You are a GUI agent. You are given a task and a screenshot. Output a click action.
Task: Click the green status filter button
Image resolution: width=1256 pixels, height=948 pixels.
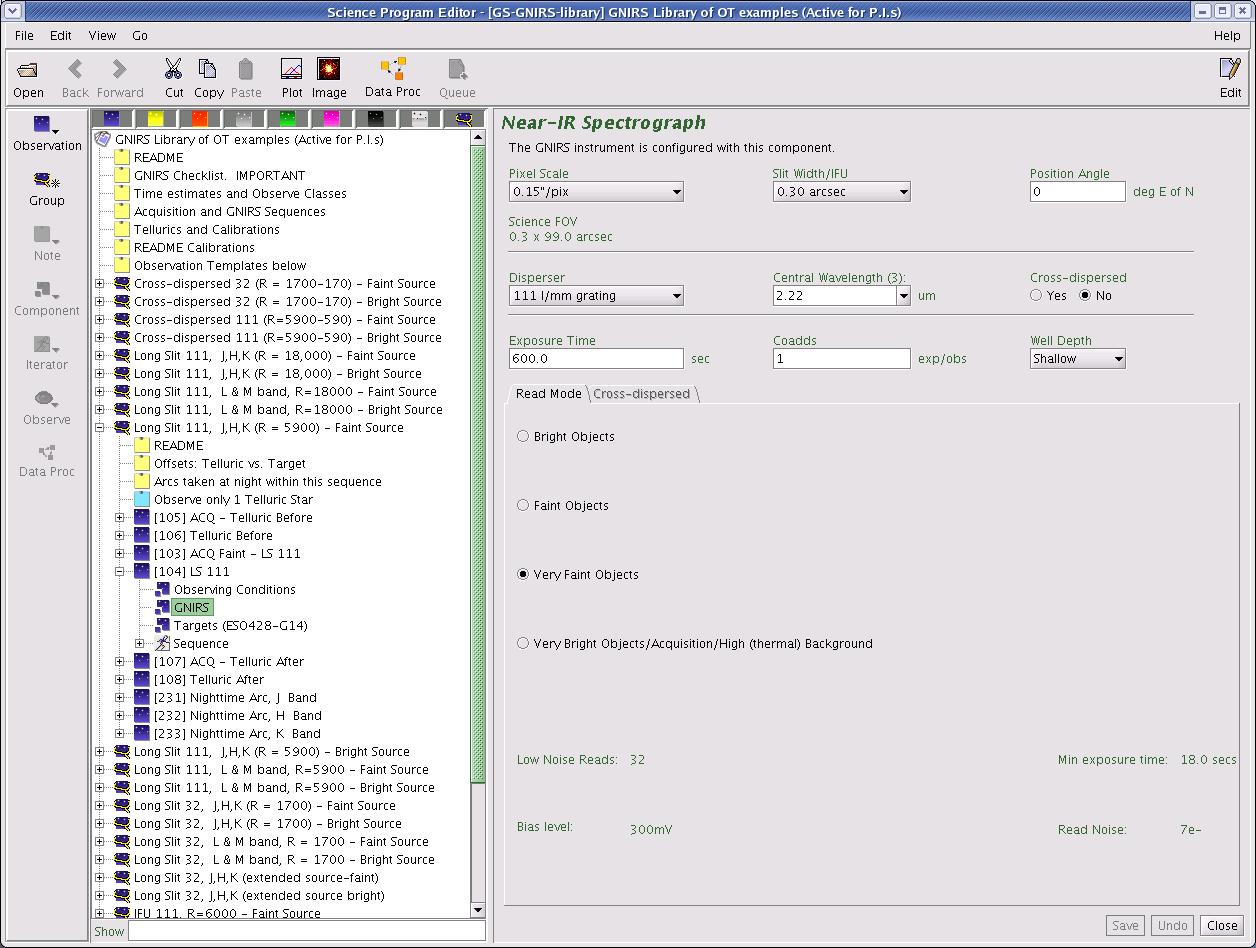[x=287, y=119]
